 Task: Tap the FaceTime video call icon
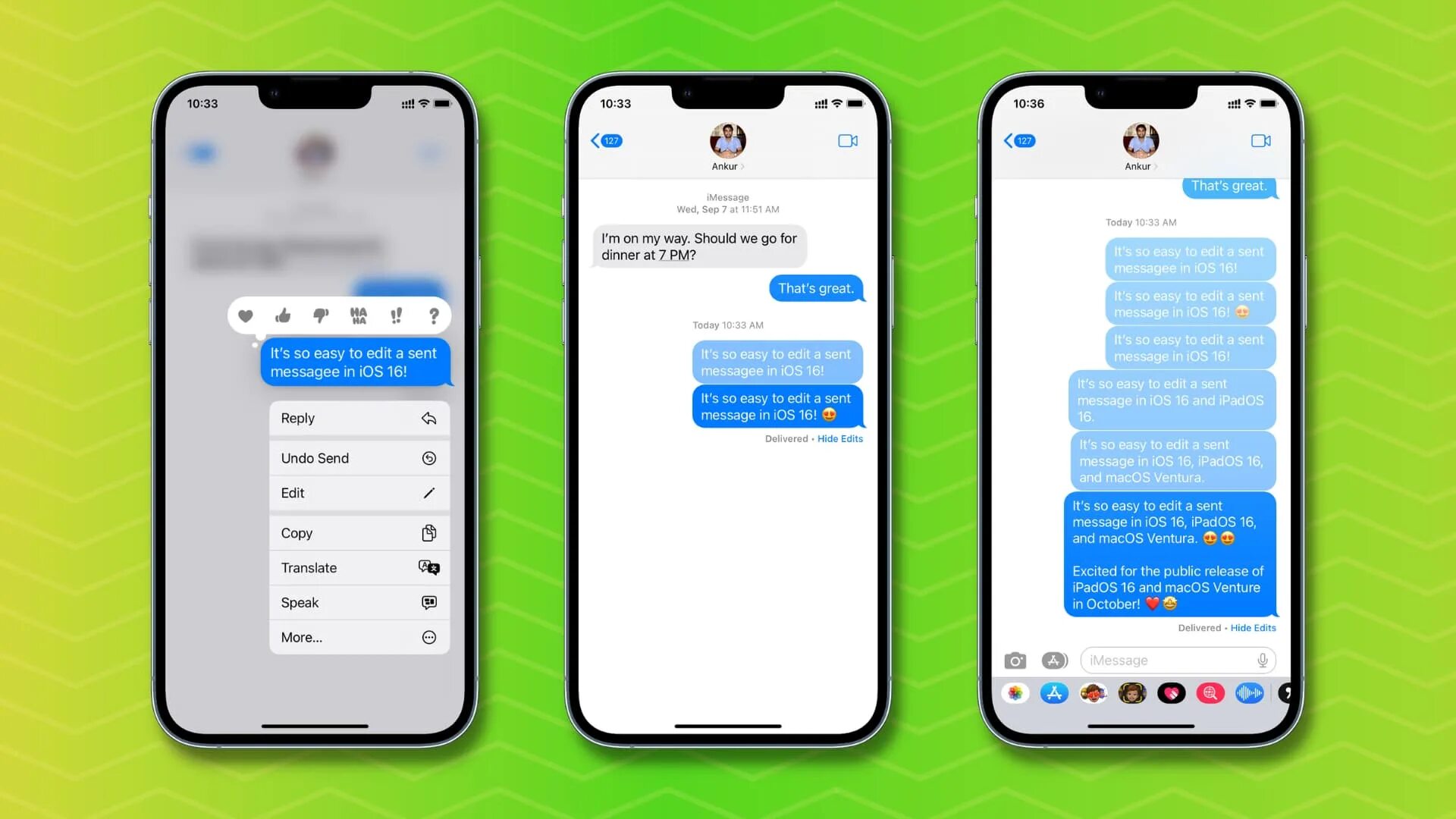[x=848, y=140]
